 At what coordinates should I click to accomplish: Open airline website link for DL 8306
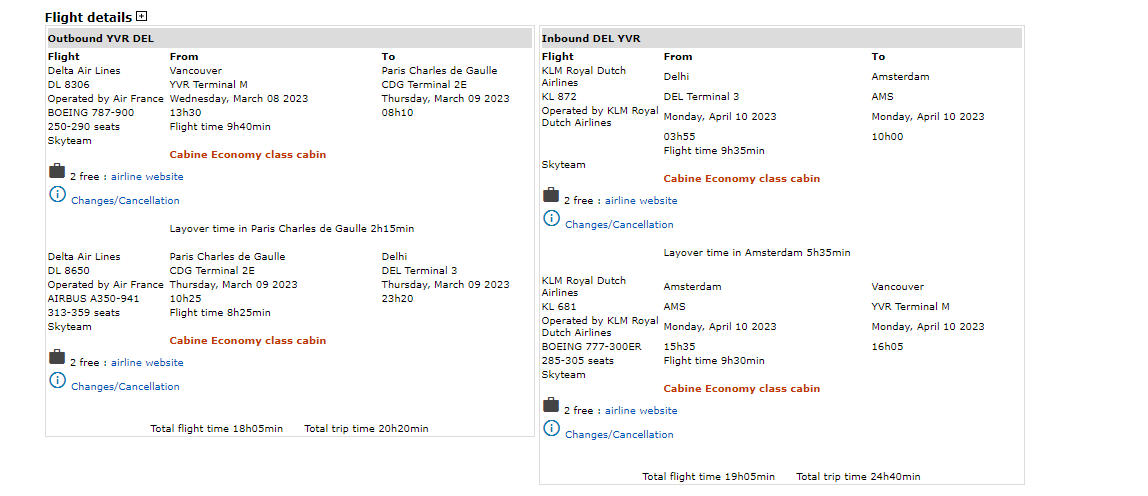[x=147, y=177]
